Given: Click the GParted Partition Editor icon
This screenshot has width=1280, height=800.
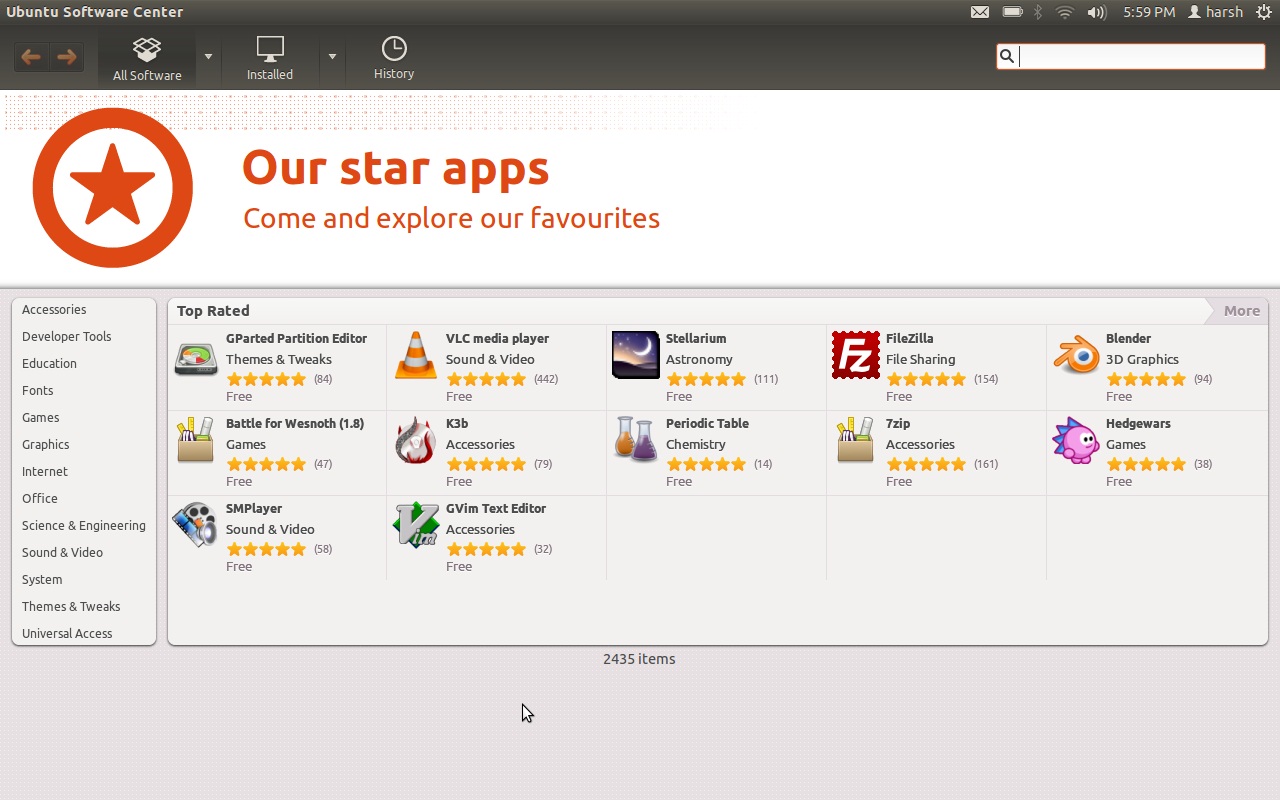Looking at the screenshot, I should (196, 357).
